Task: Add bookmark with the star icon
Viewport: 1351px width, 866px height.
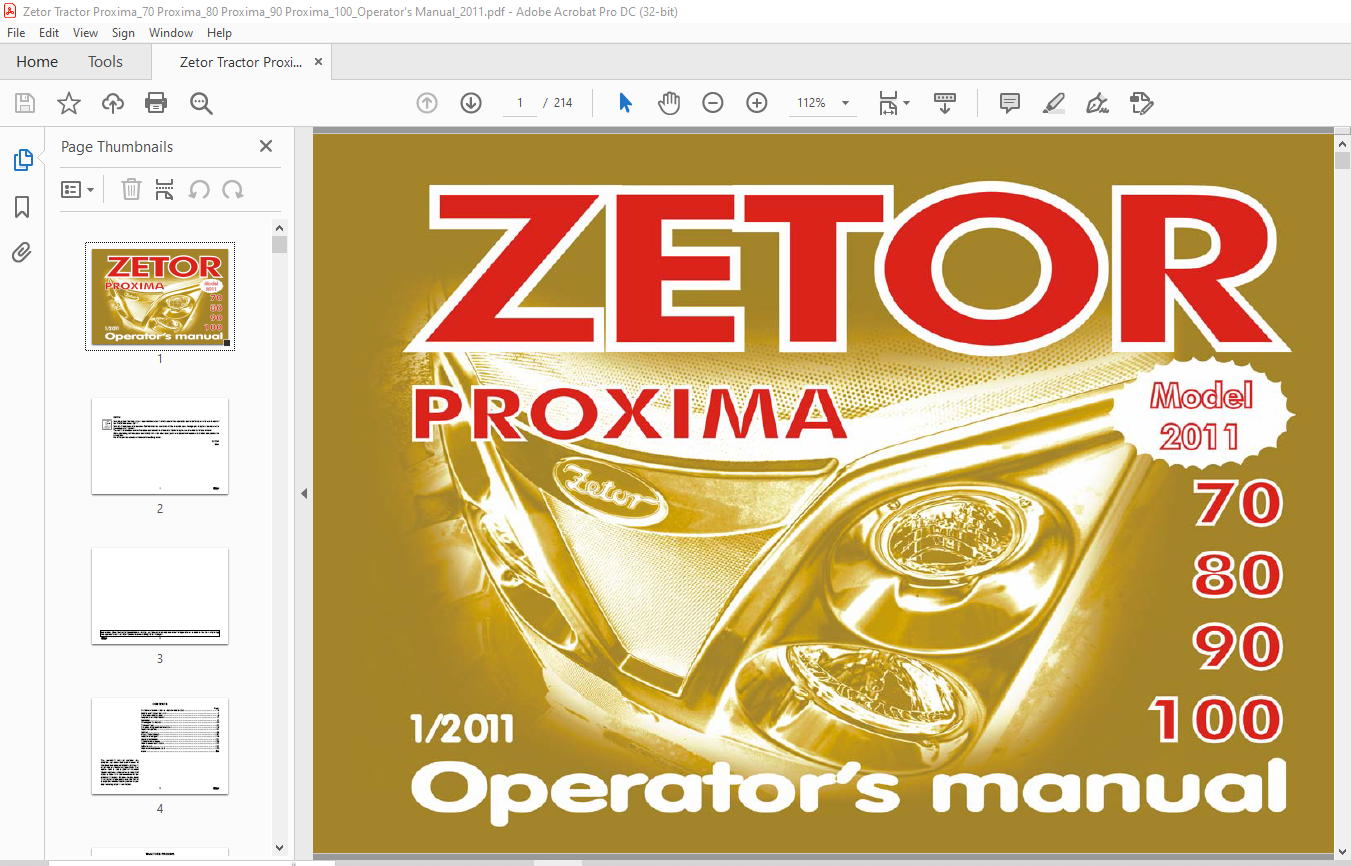Action: (69, 103)
